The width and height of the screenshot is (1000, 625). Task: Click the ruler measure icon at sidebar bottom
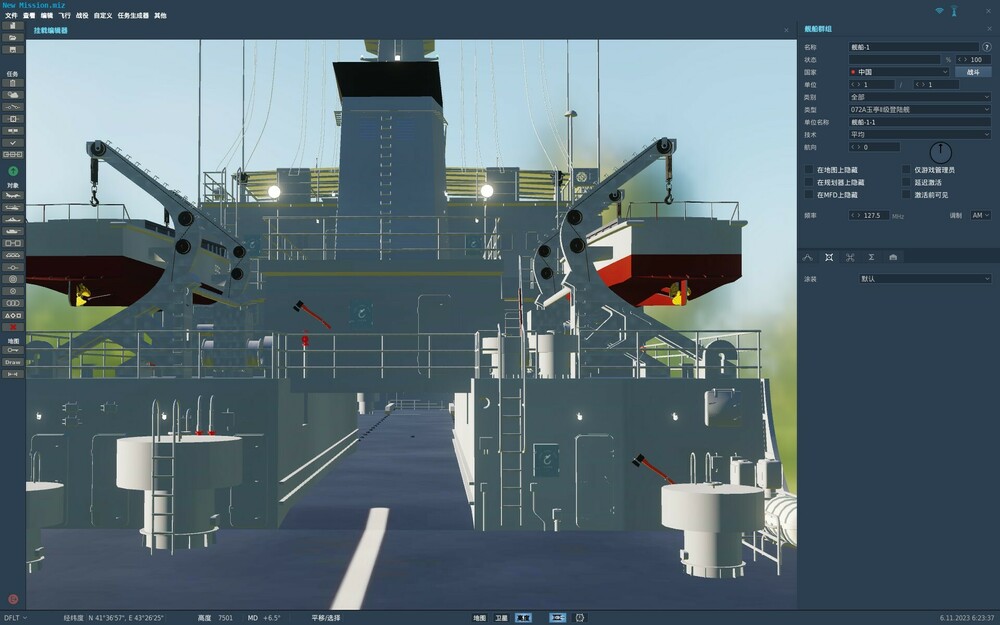click(x=12, y=374)
